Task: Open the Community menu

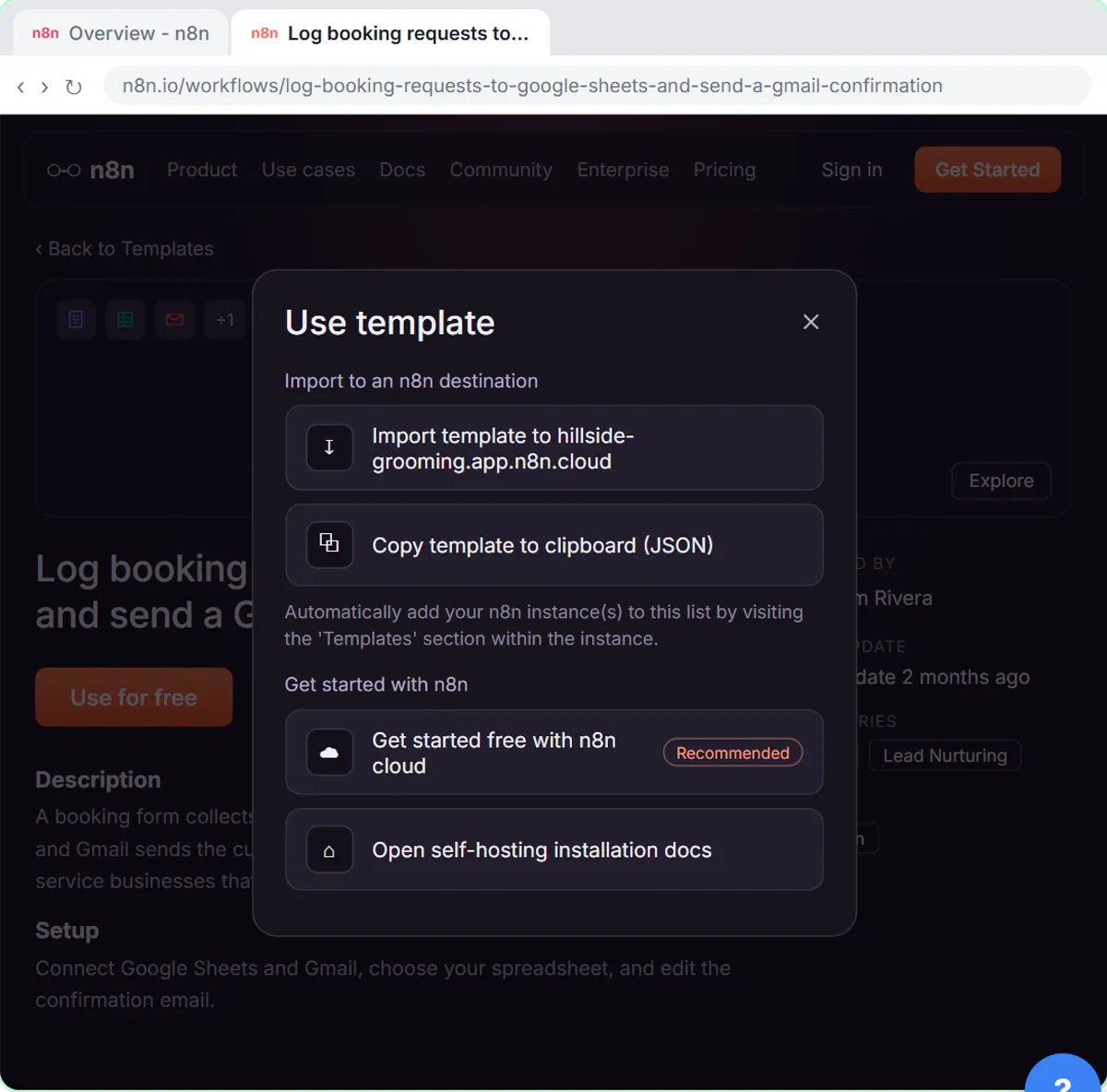Action: [501, 170]
